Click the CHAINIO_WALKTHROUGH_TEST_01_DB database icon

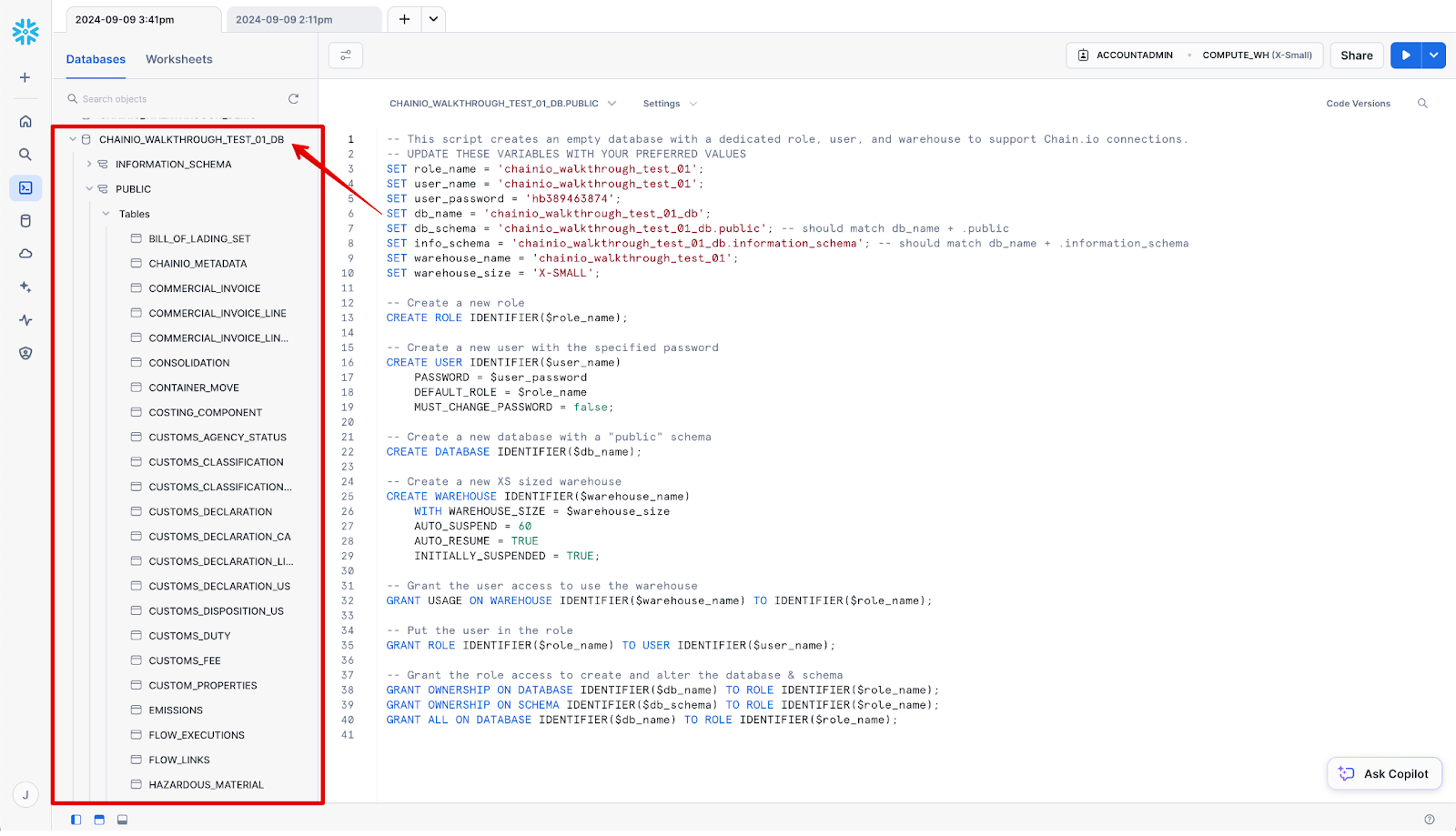tap(86, 139)
